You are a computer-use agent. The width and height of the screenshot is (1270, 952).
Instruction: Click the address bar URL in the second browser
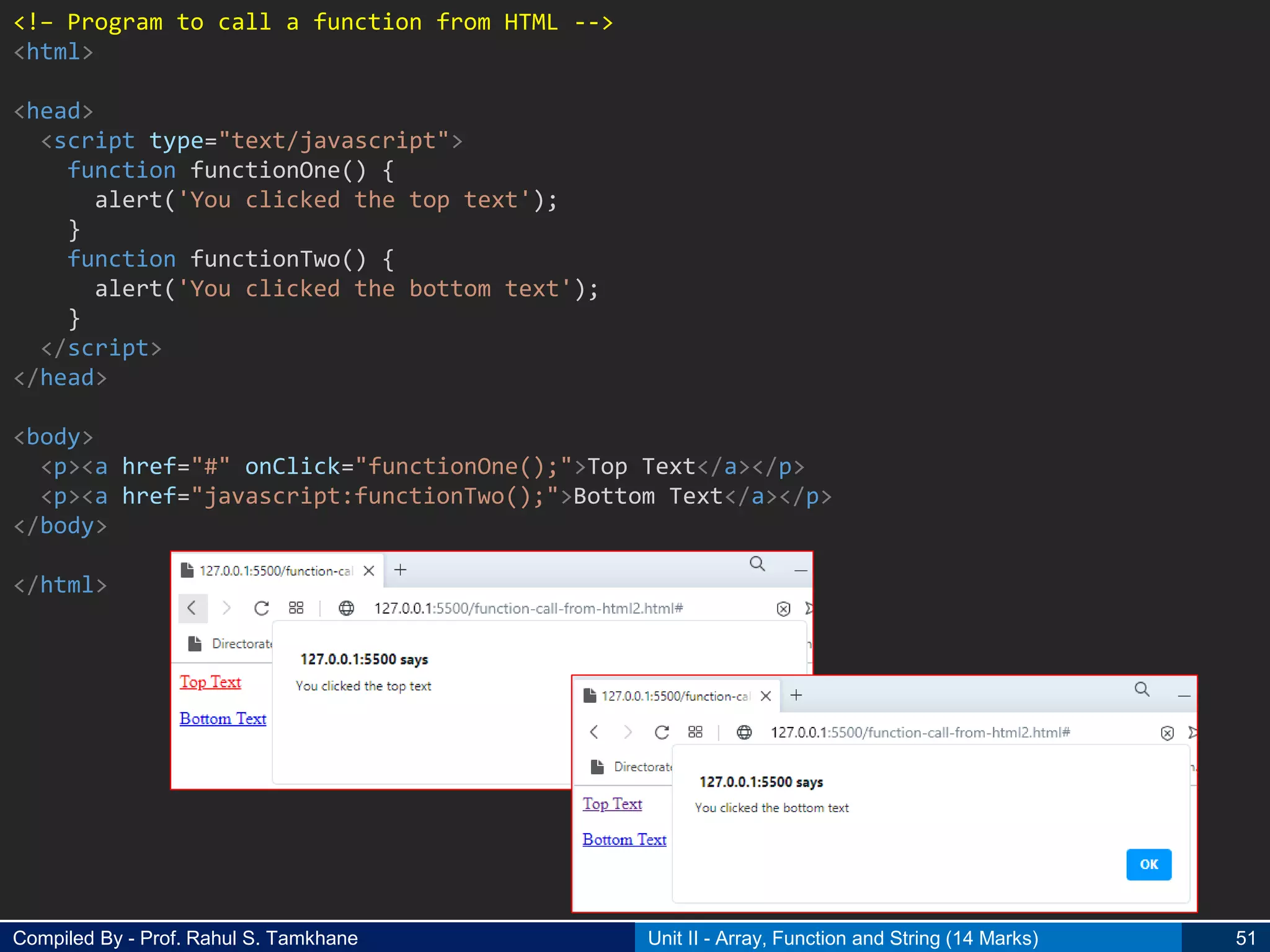click(920, 733)
